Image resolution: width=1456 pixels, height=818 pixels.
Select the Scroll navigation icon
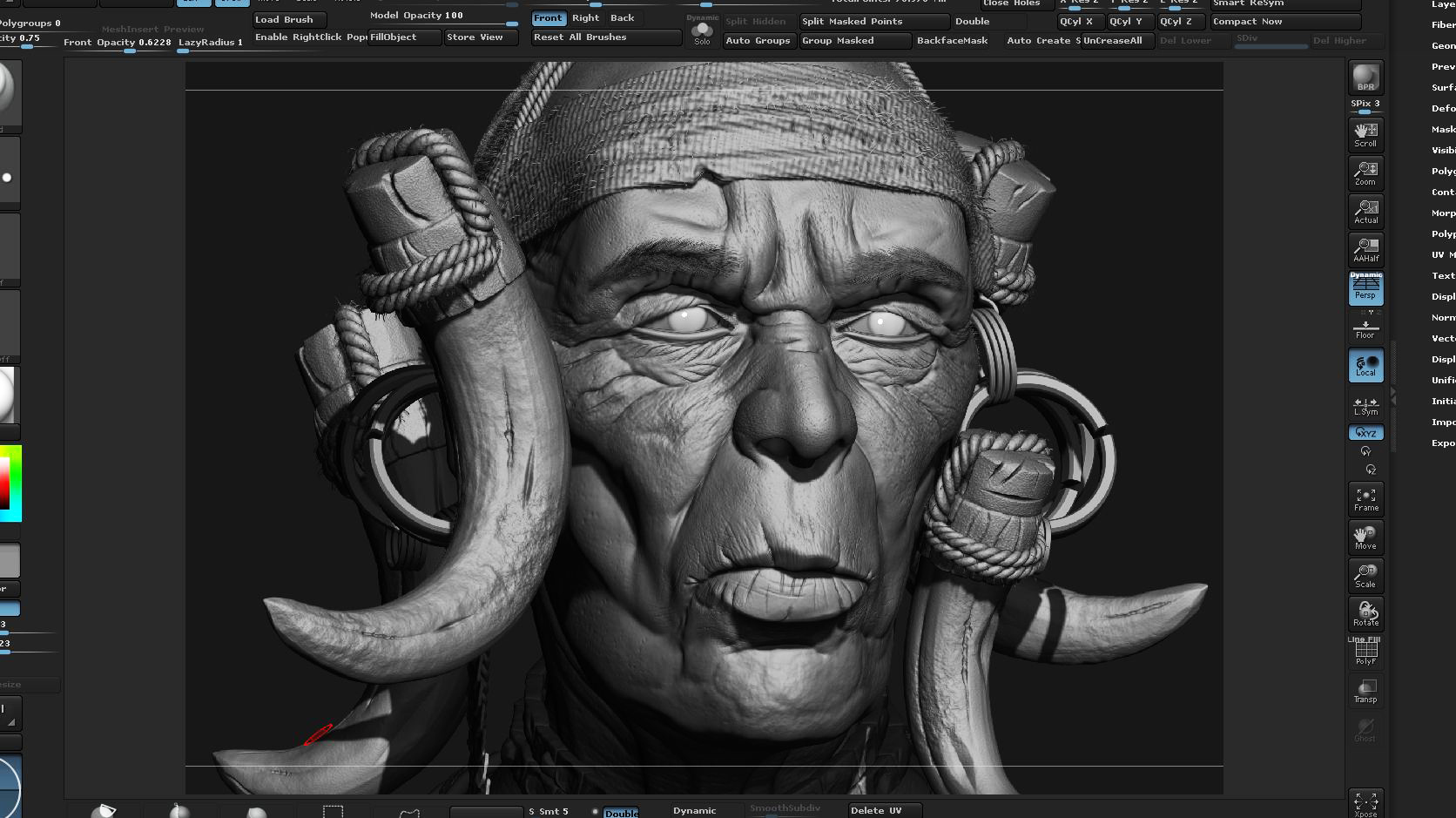(x=1365, y=134)
